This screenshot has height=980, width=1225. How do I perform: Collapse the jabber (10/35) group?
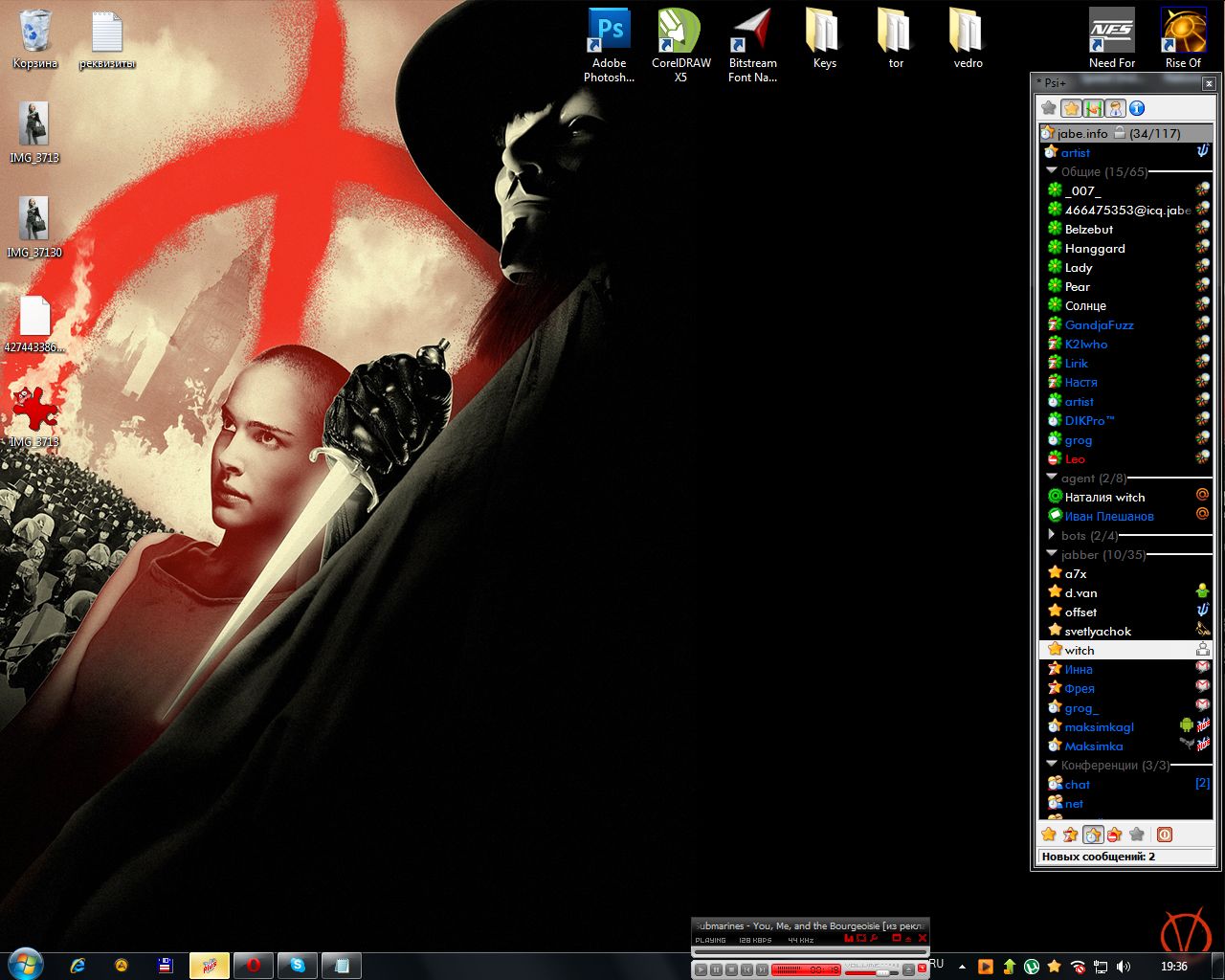tap(1052, 554)
